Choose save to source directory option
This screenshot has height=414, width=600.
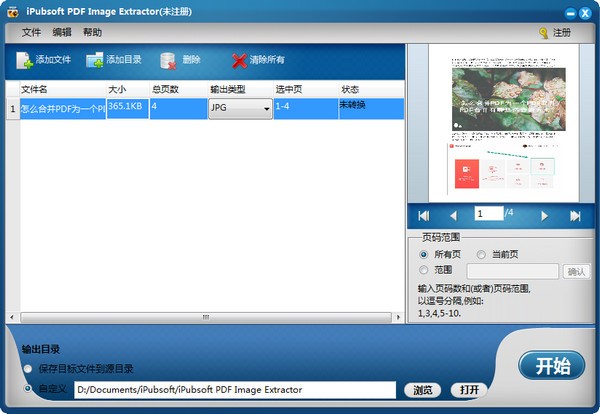click(x=28, y=369)
